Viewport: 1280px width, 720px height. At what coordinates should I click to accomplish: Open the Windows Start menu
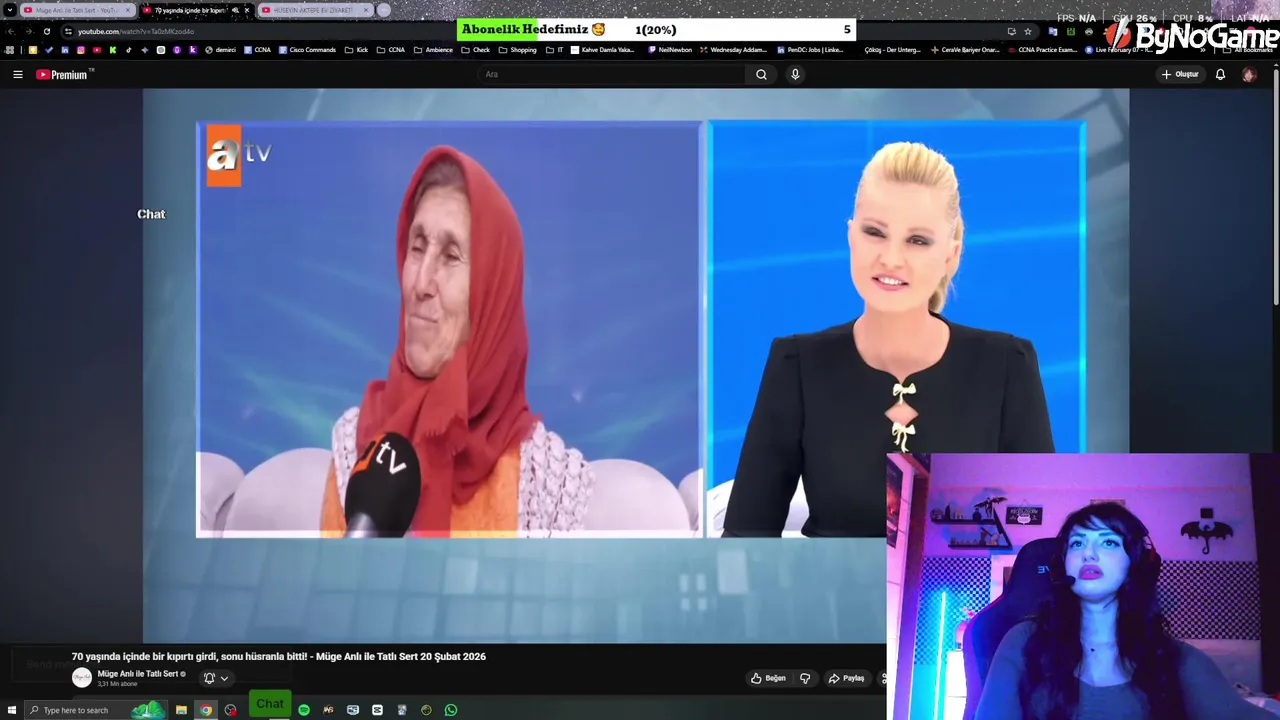(12, 710)
